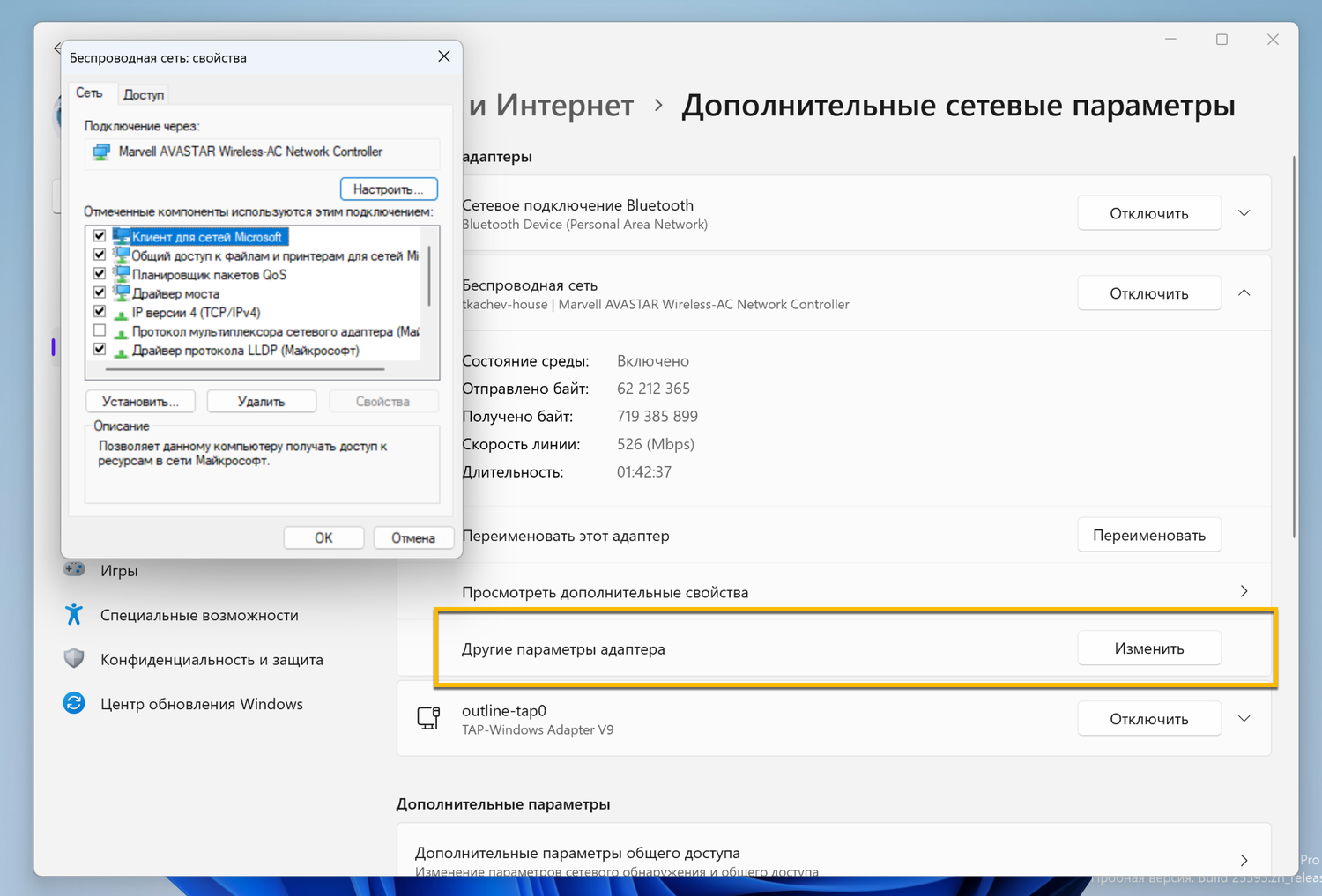Click Отключить for outline-tap0 adapter
The image size is (1322, 896).
click(1149, 719)
